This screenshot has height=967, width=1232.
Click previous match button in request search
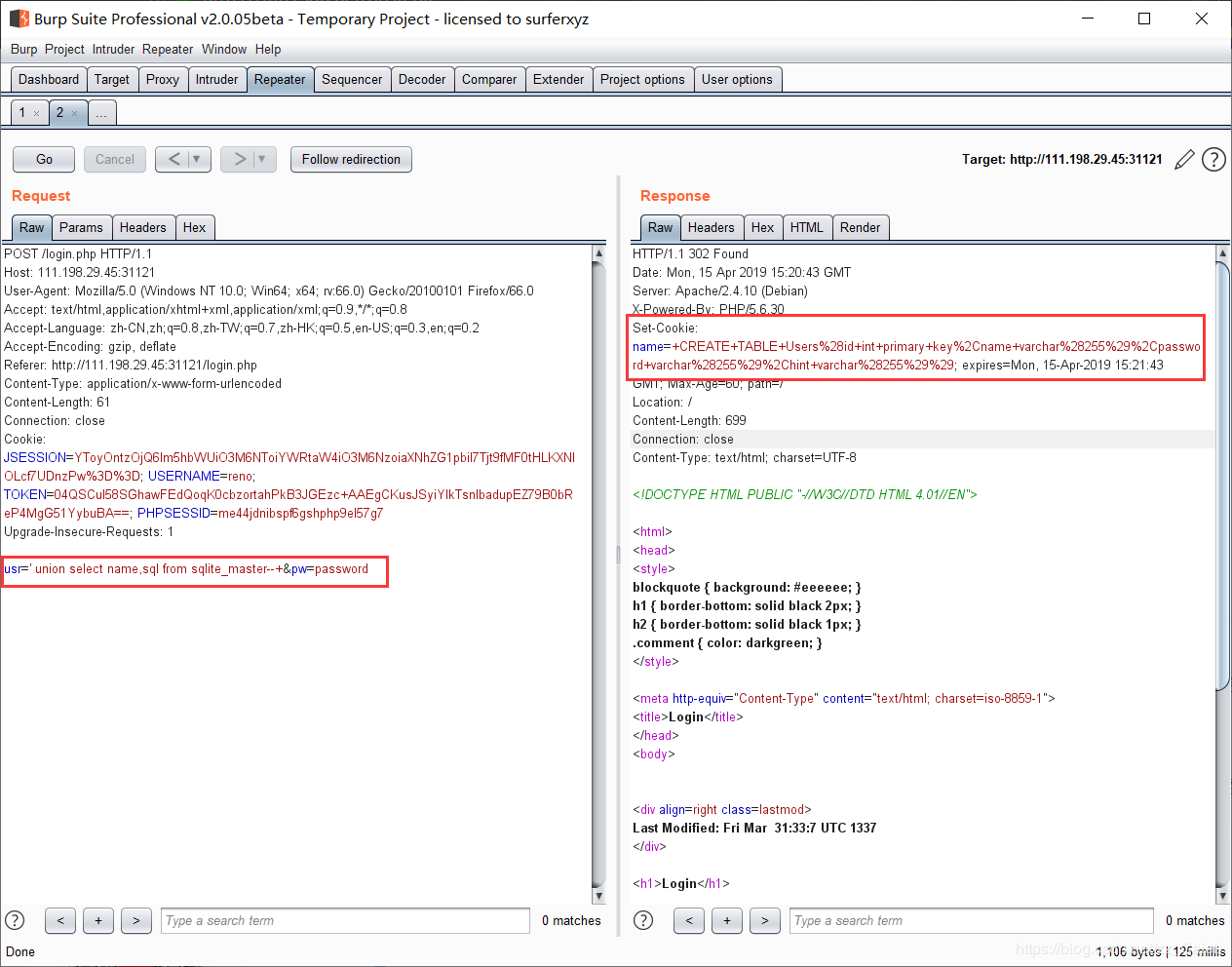click(x=60, y=920)
